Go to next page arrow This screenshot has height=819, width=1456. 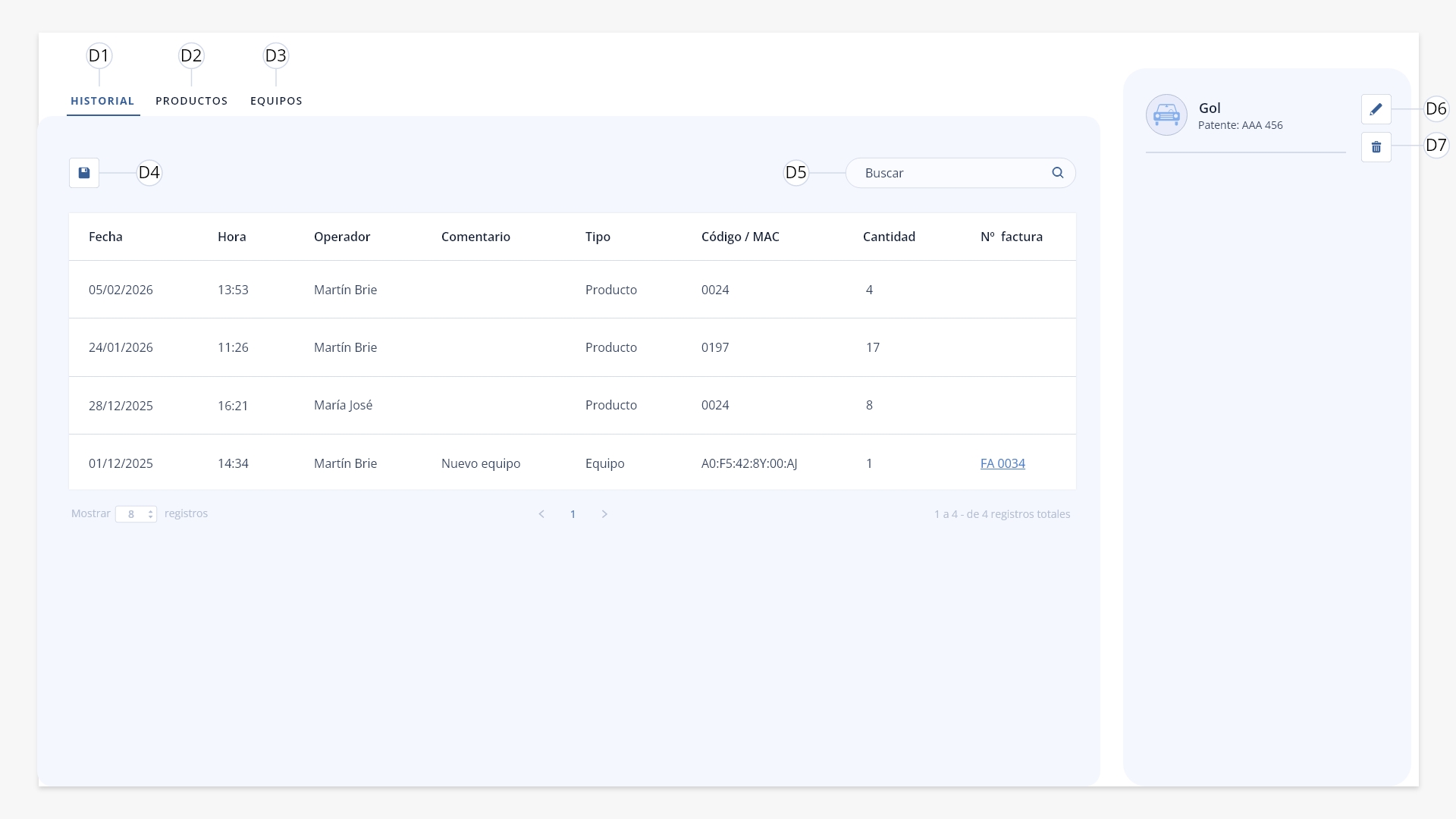click(x=604, y=514)
